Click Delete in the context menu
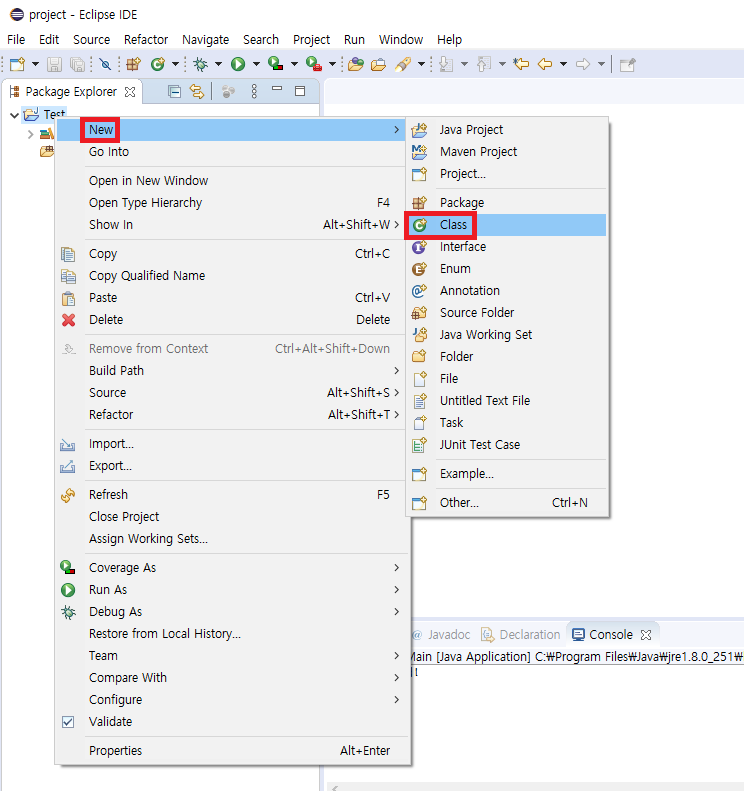This screenshot has width=744, height=791. coord(233,320)
